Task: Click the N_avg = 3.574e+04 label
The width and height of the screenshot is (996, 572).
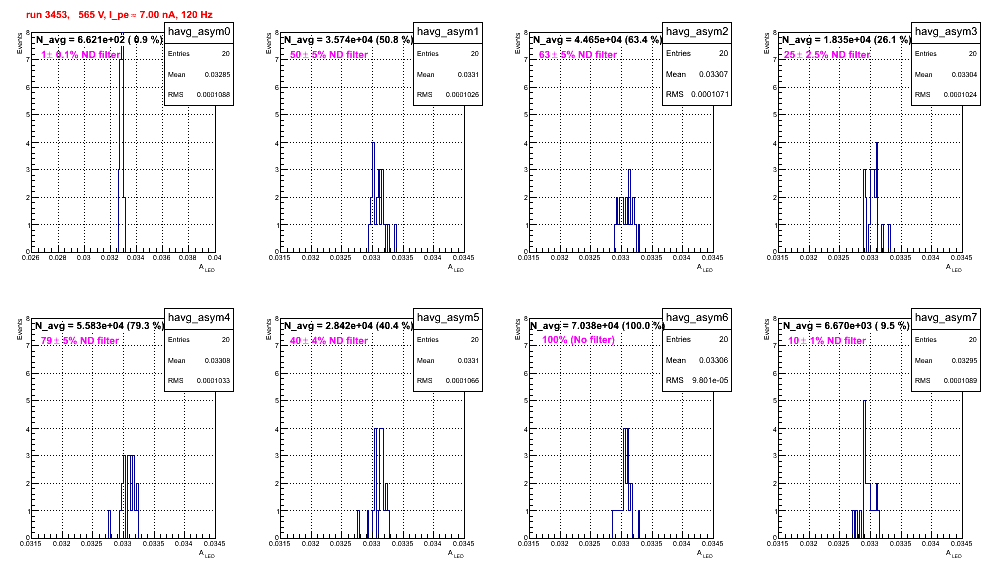Action: point(347,40)
